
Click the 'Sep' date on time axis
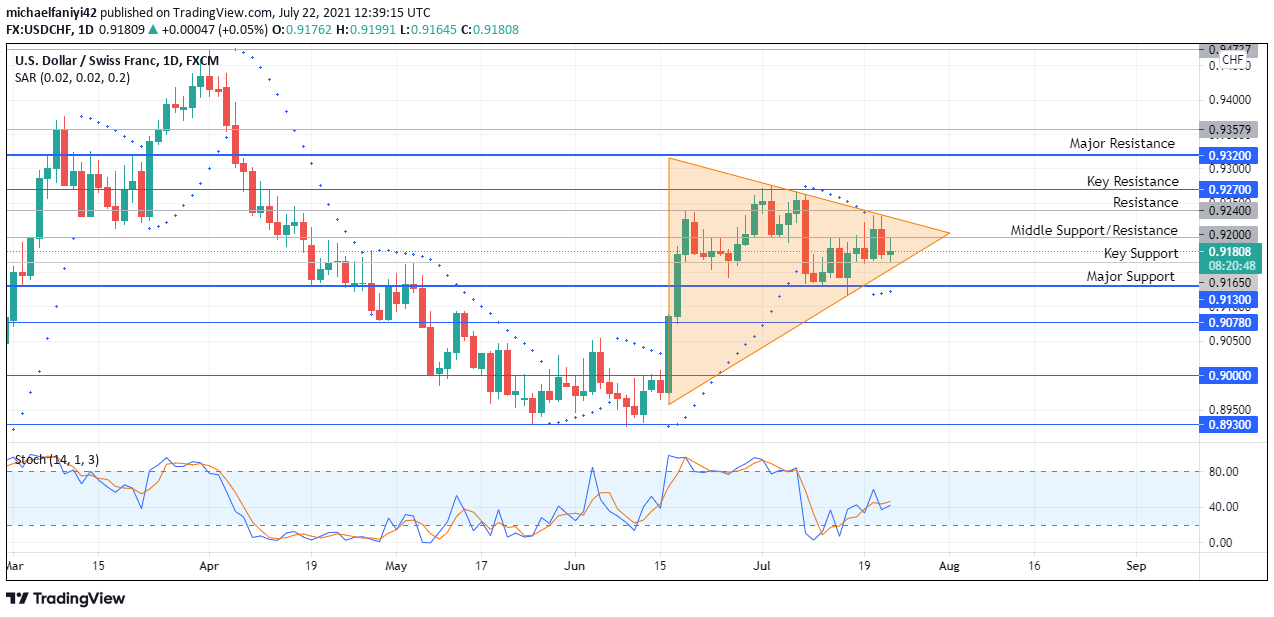[1136, 565]
